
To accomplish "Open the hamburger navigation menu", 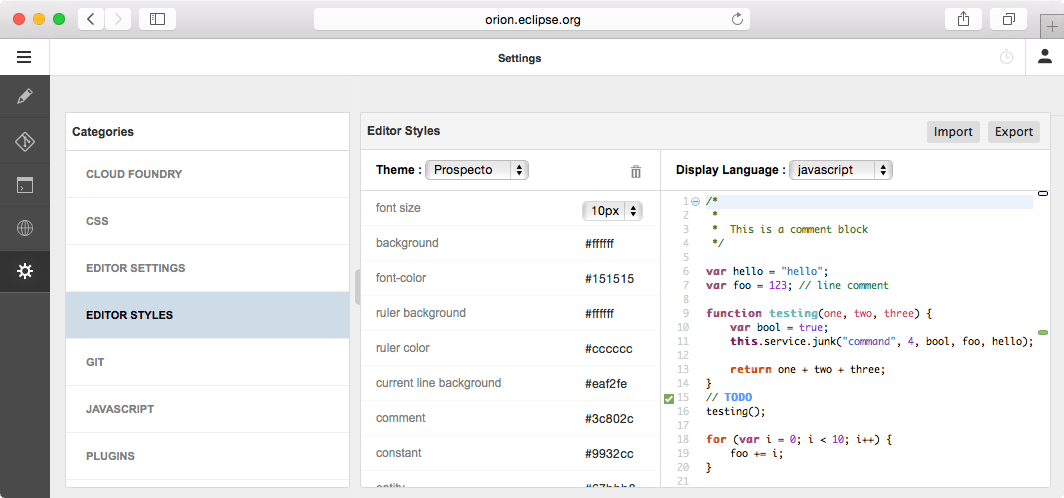I will click(x=24, y=58).
